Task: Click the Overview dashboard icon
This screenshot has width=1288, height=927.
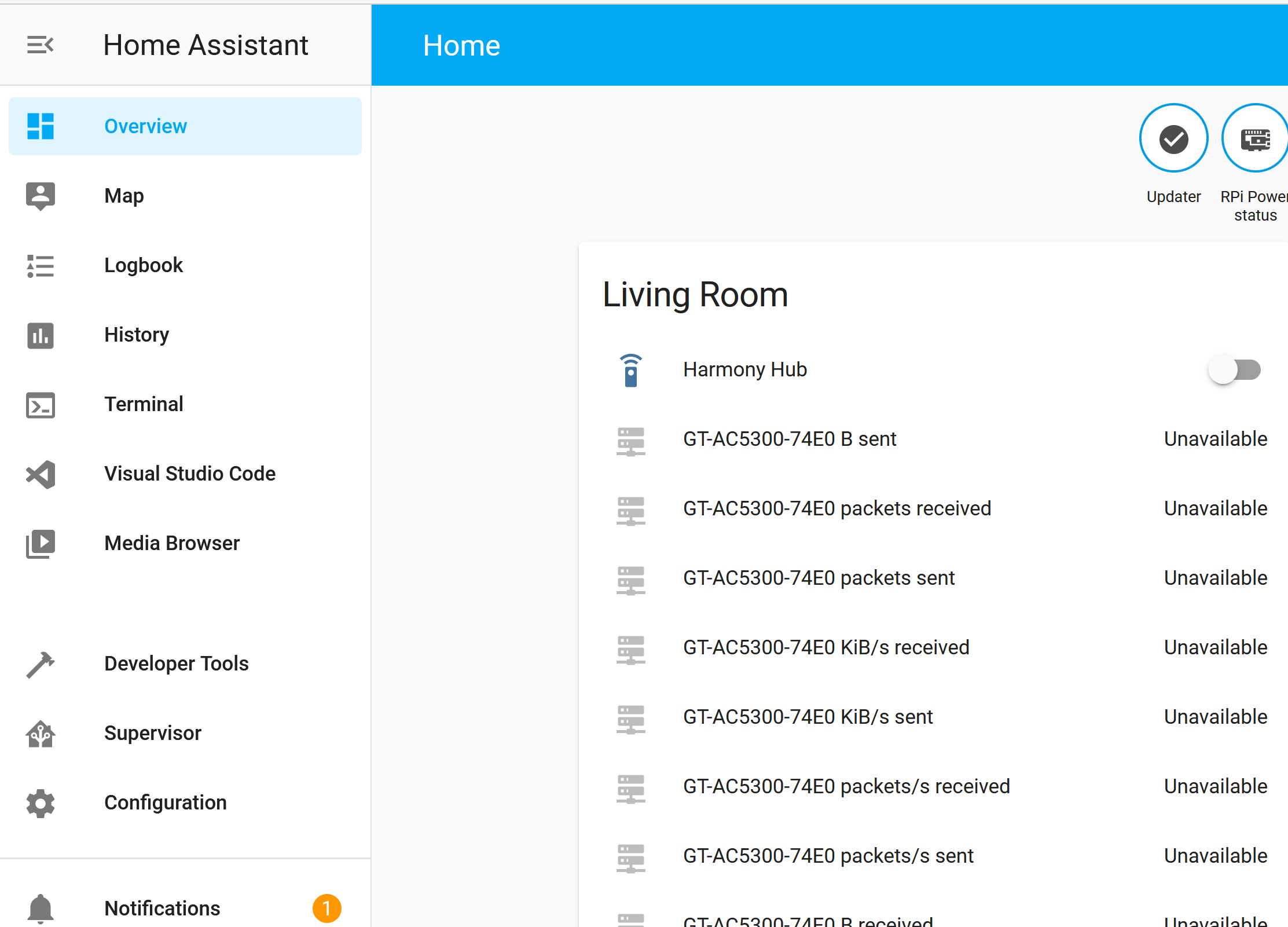Action: click(41, 126)
